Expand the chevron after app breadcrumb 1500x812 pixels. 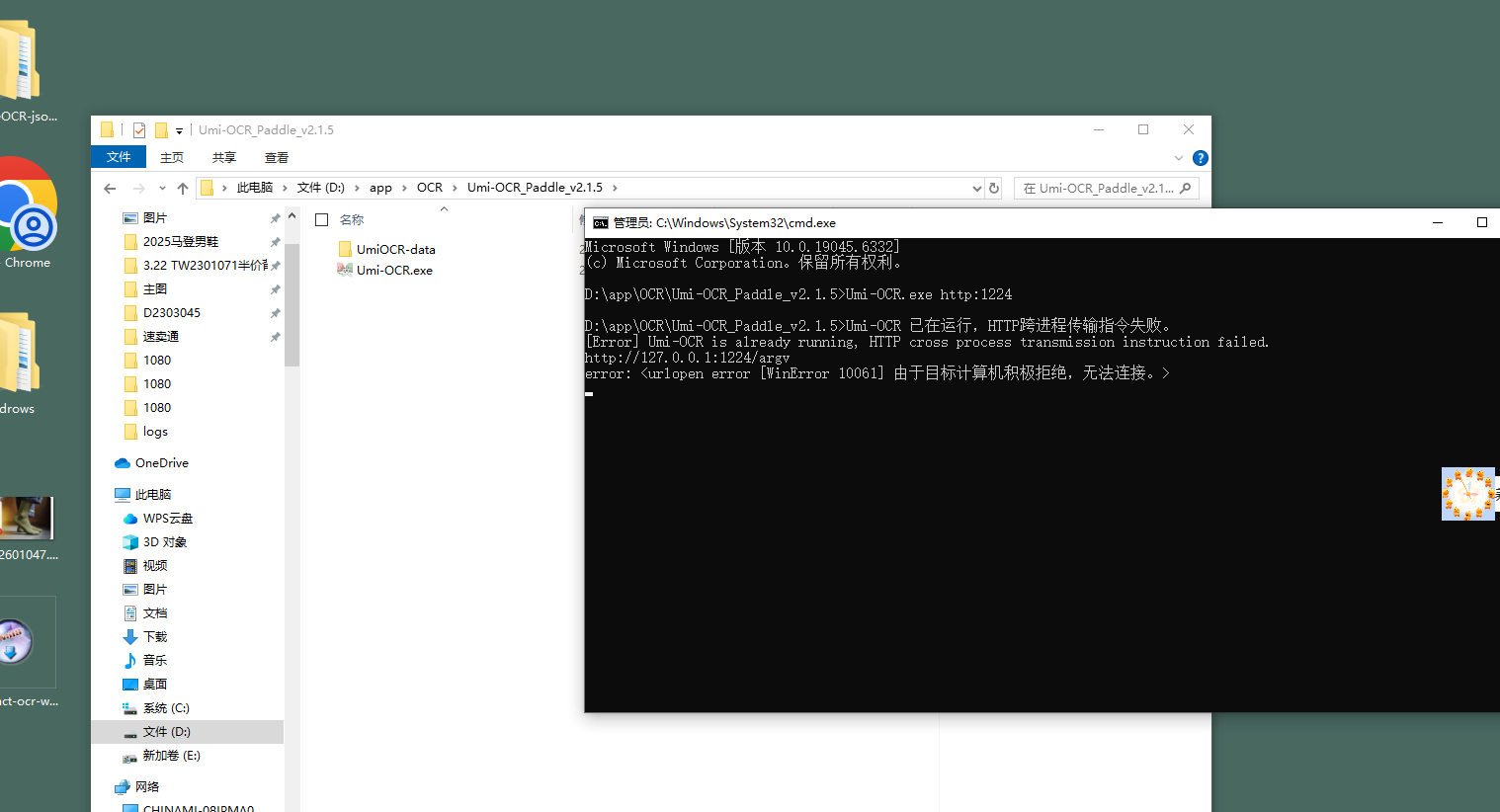coord(404,188)
